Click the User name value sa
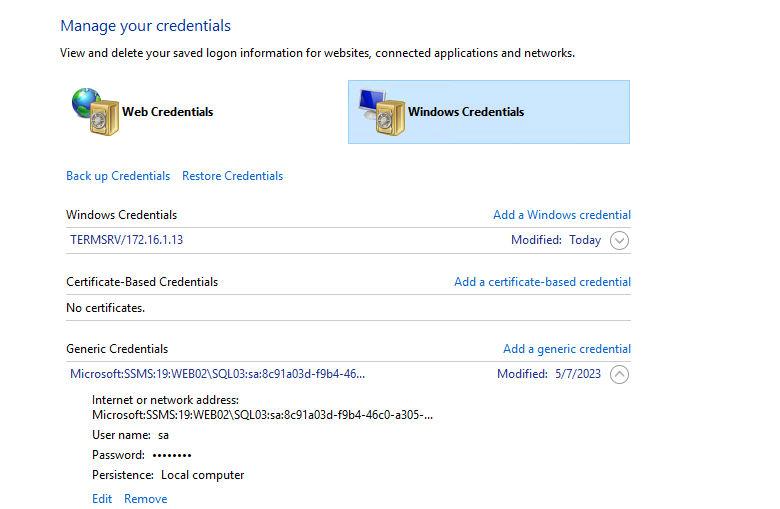 [x=163, y=435]
